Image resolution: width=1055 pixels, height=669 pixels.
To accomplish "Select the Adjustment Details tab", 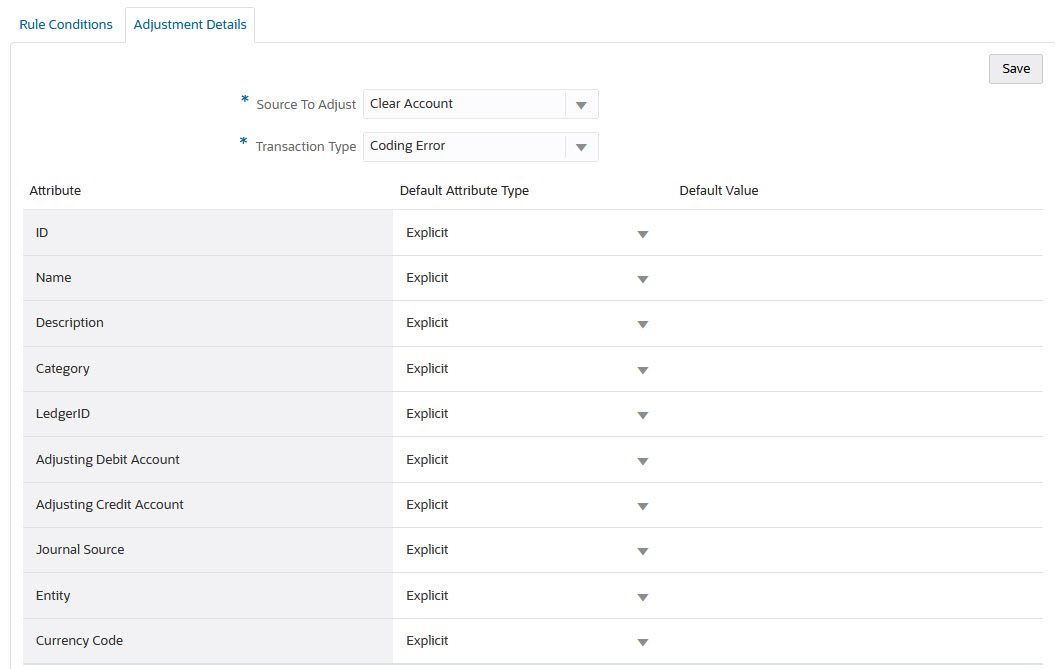I will pyautogui.click(x=190, y=25).
